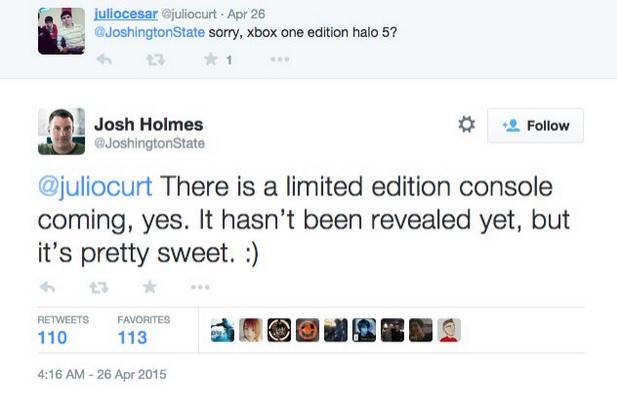Screen dimensions: 617x408
Task: Open more options on juliocesar's tweet
Action: tap(281, 60)
